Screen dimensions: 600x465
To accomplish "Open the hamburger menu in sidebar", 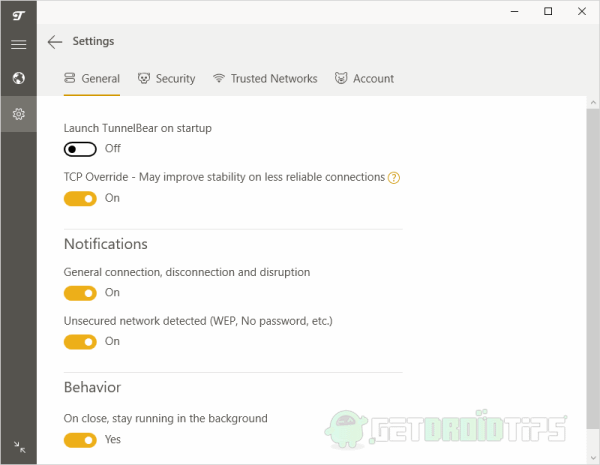I will coord(18,45).
